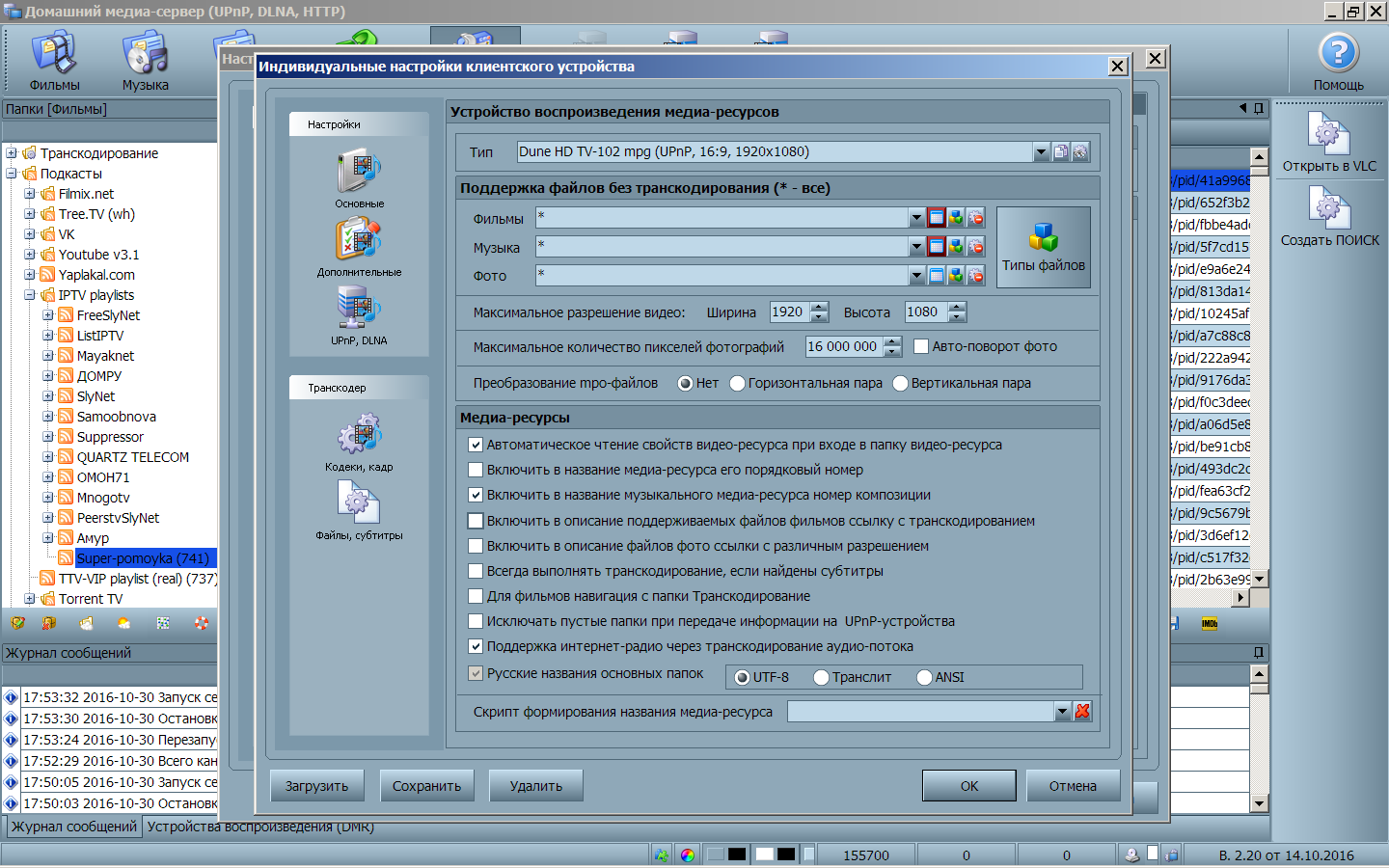Image resolution: width=1389 pixels, height=868 pixels.
Task: Open the Дополнительные settings section
Action: point(359,242)
